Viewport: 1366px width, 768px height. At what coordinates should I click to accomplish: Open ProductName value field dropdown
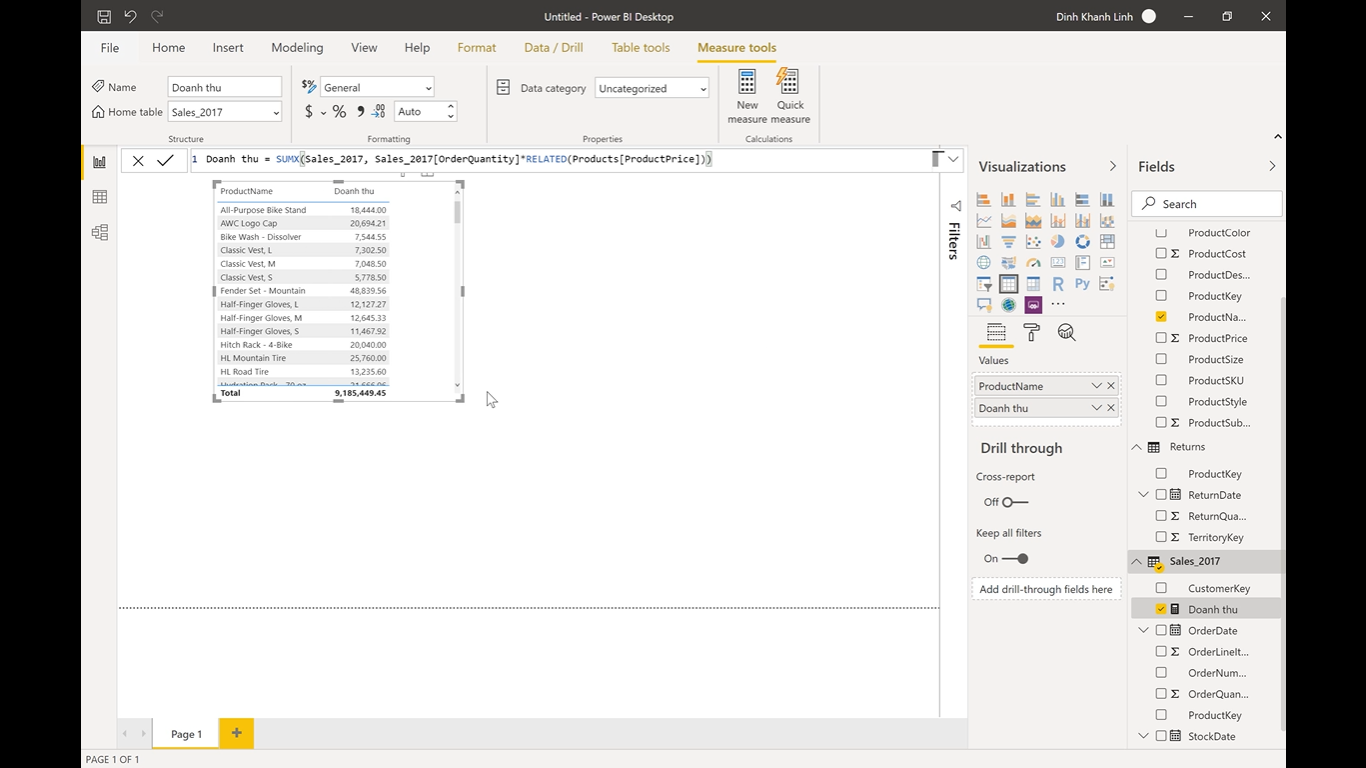(1096, 386)
